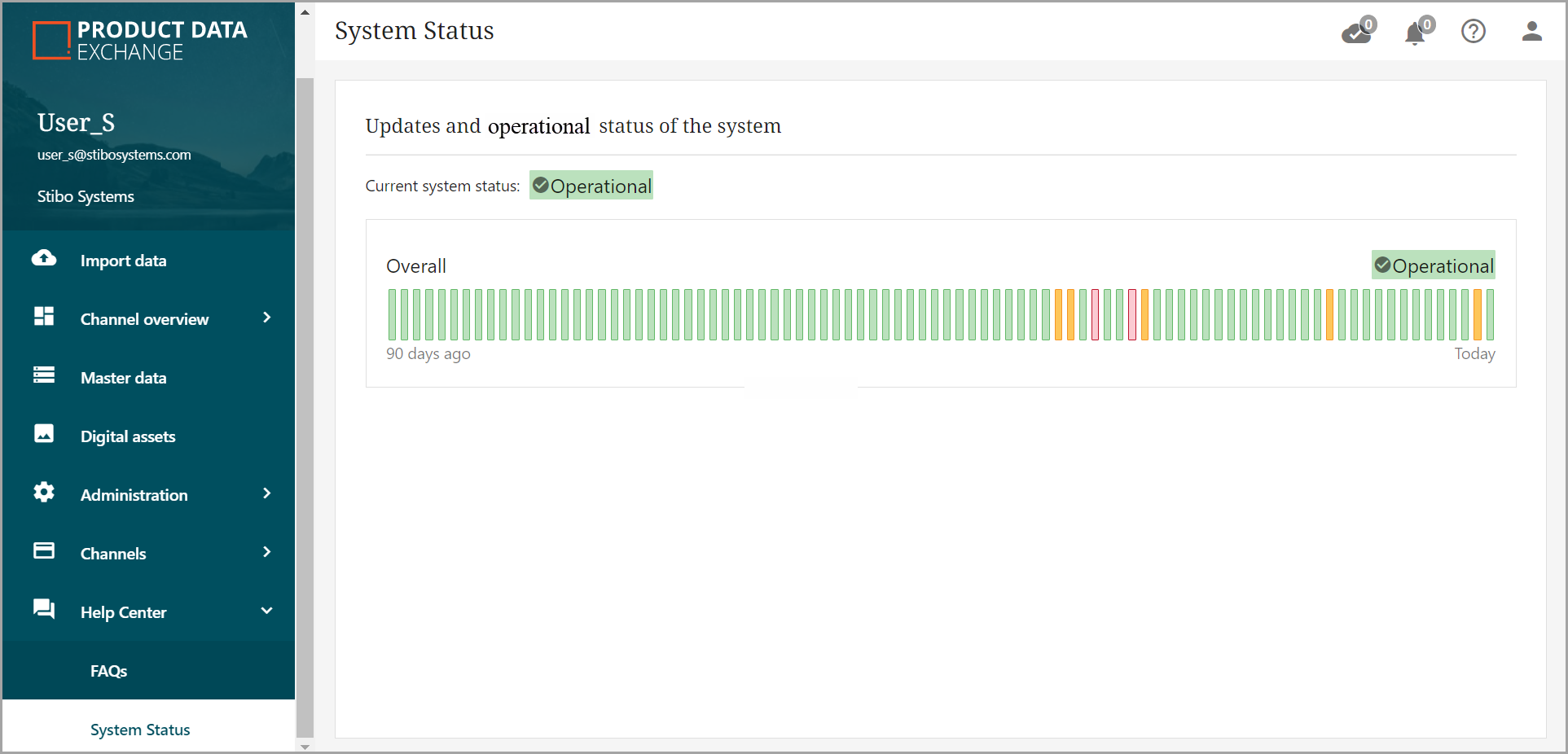Open FAQs in the sidebar
Image resolution: width=1568 pixels, height=754 pixels.
[x=109, y=671]
